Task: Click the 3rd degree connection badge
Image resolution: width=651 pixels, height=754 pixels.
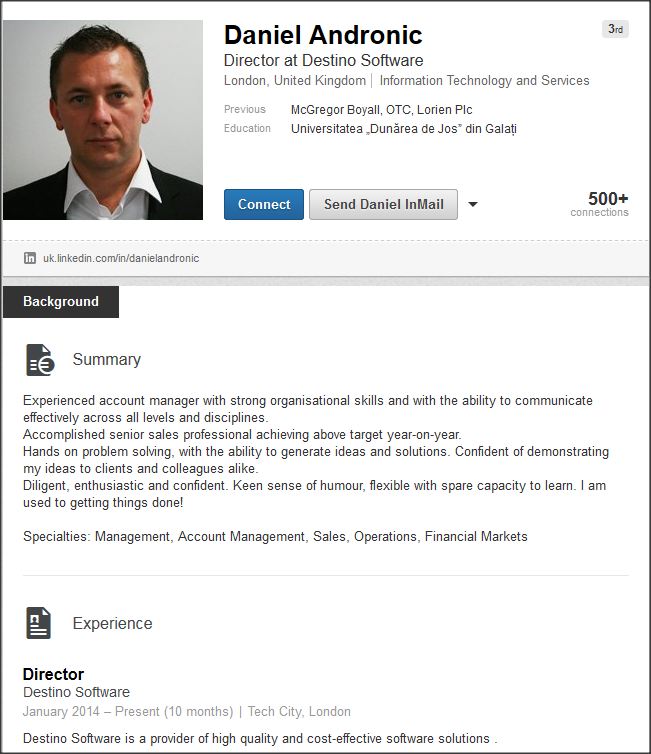Action: (616, 29)
